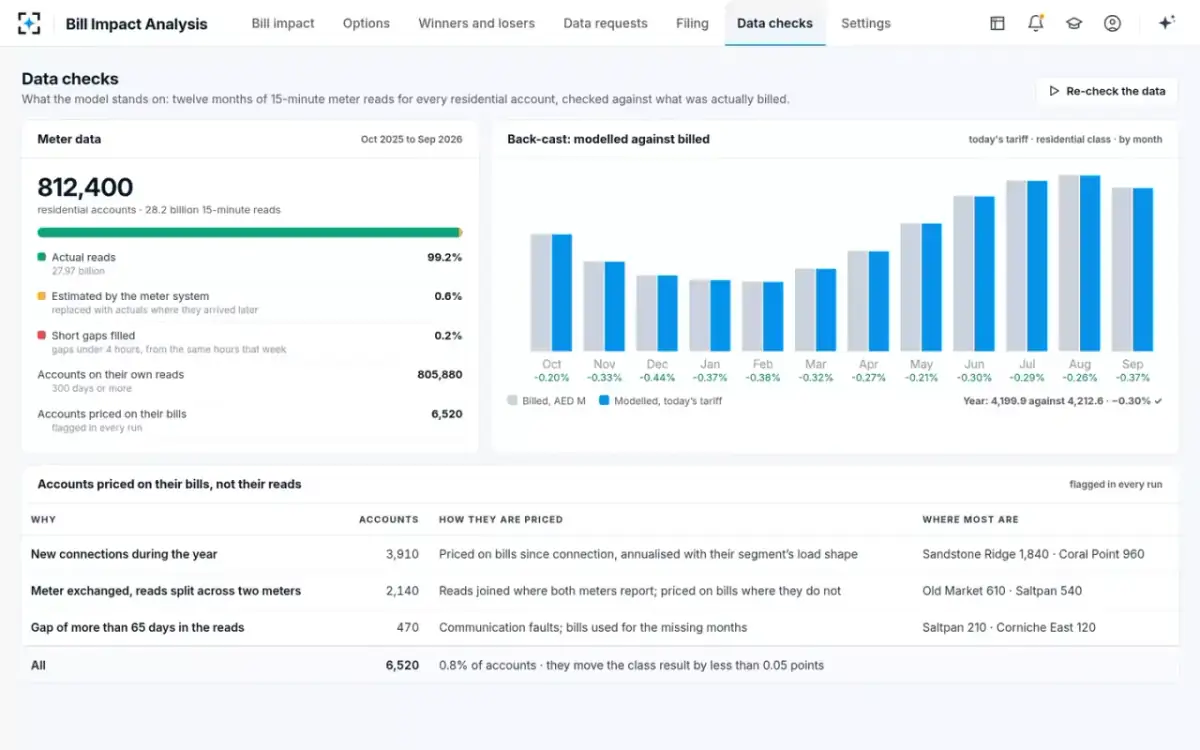The image size is (1200, 750).
Task: Open the layout panel icon
Action: point(997,23)
